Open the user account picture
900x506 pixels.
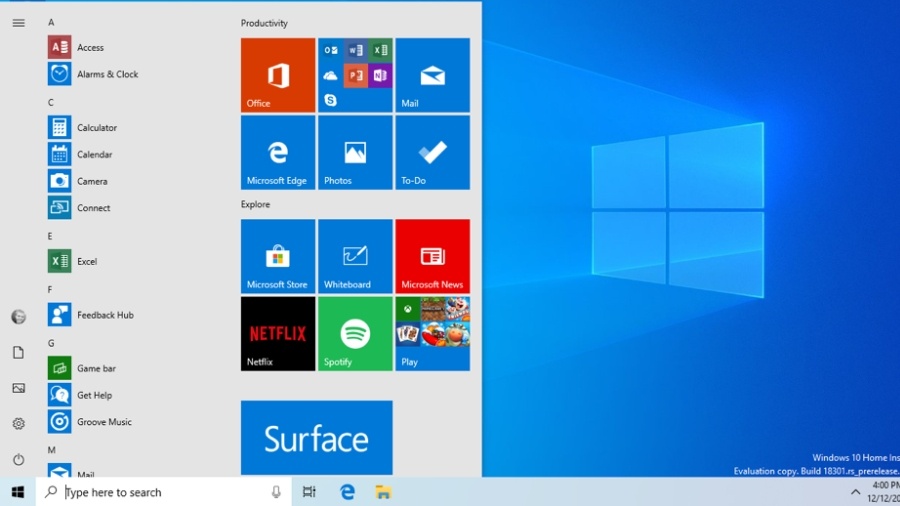[18, 317]
